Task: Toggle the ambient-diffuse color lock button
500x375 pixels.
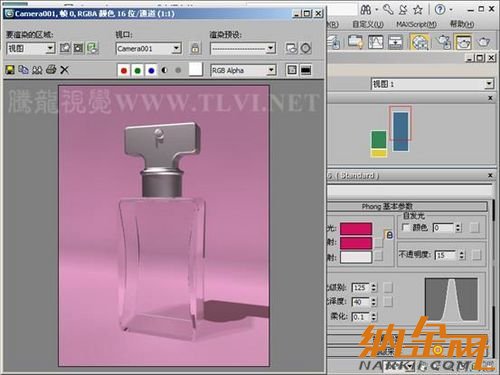Action: 389,235
